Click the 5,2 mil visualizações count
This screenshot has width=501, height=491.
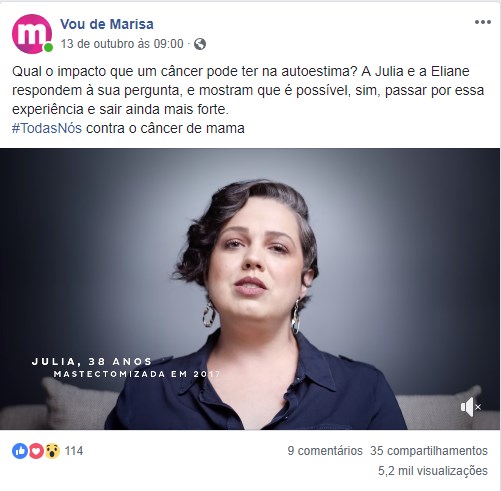click(x=433, y=471)
